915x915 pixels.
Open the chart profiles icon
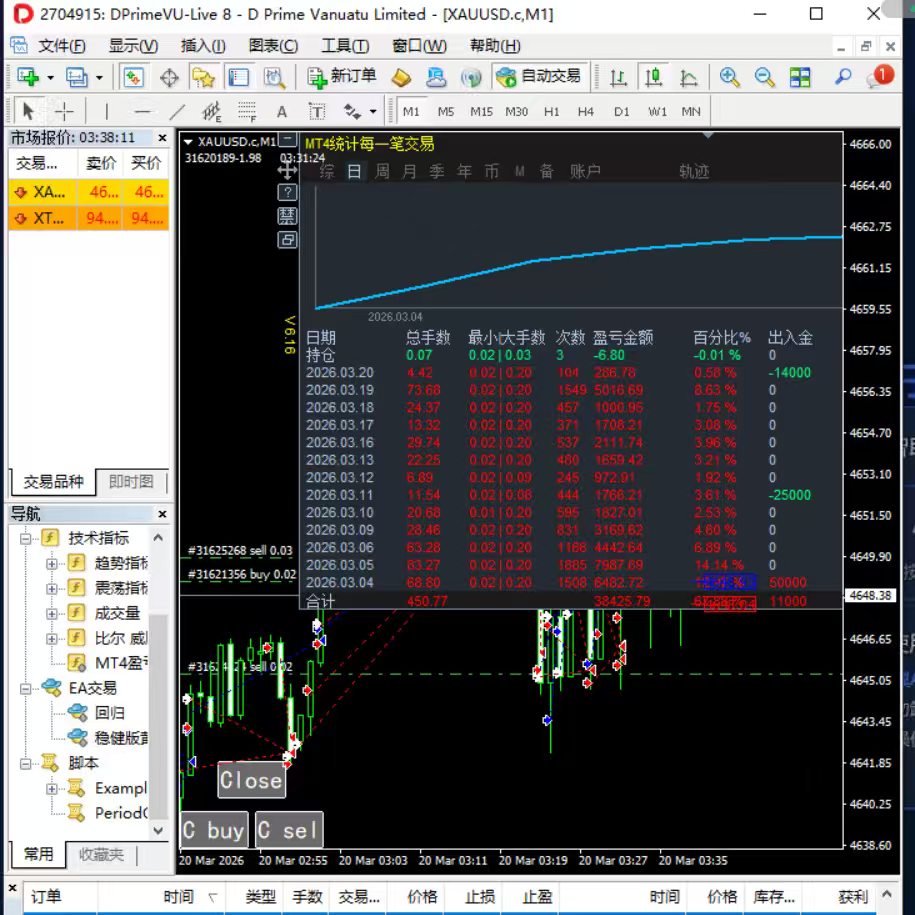point(76,77)
